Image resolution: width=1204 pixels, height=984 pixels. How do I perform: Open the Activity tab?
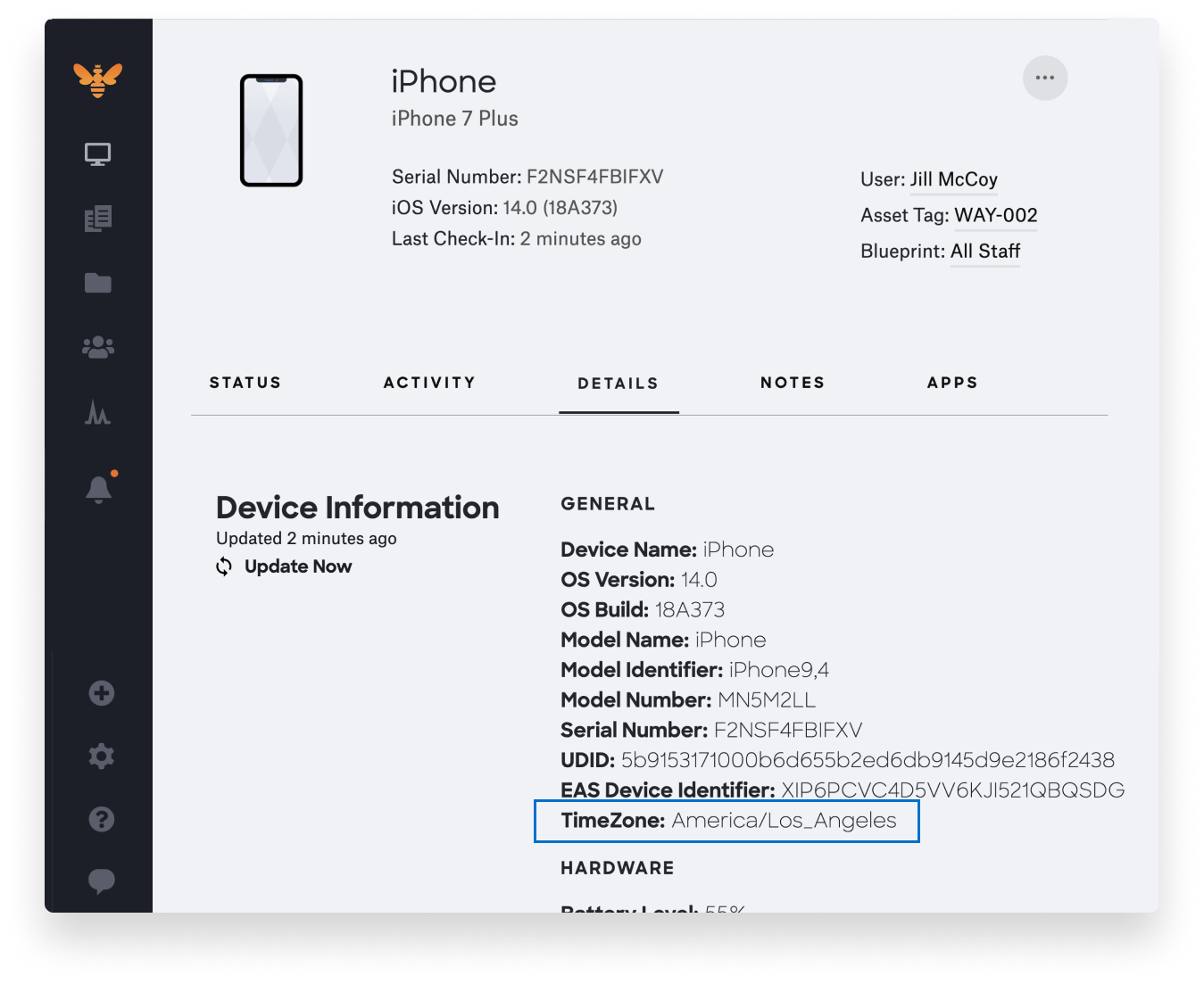click(x=429, y=383)
